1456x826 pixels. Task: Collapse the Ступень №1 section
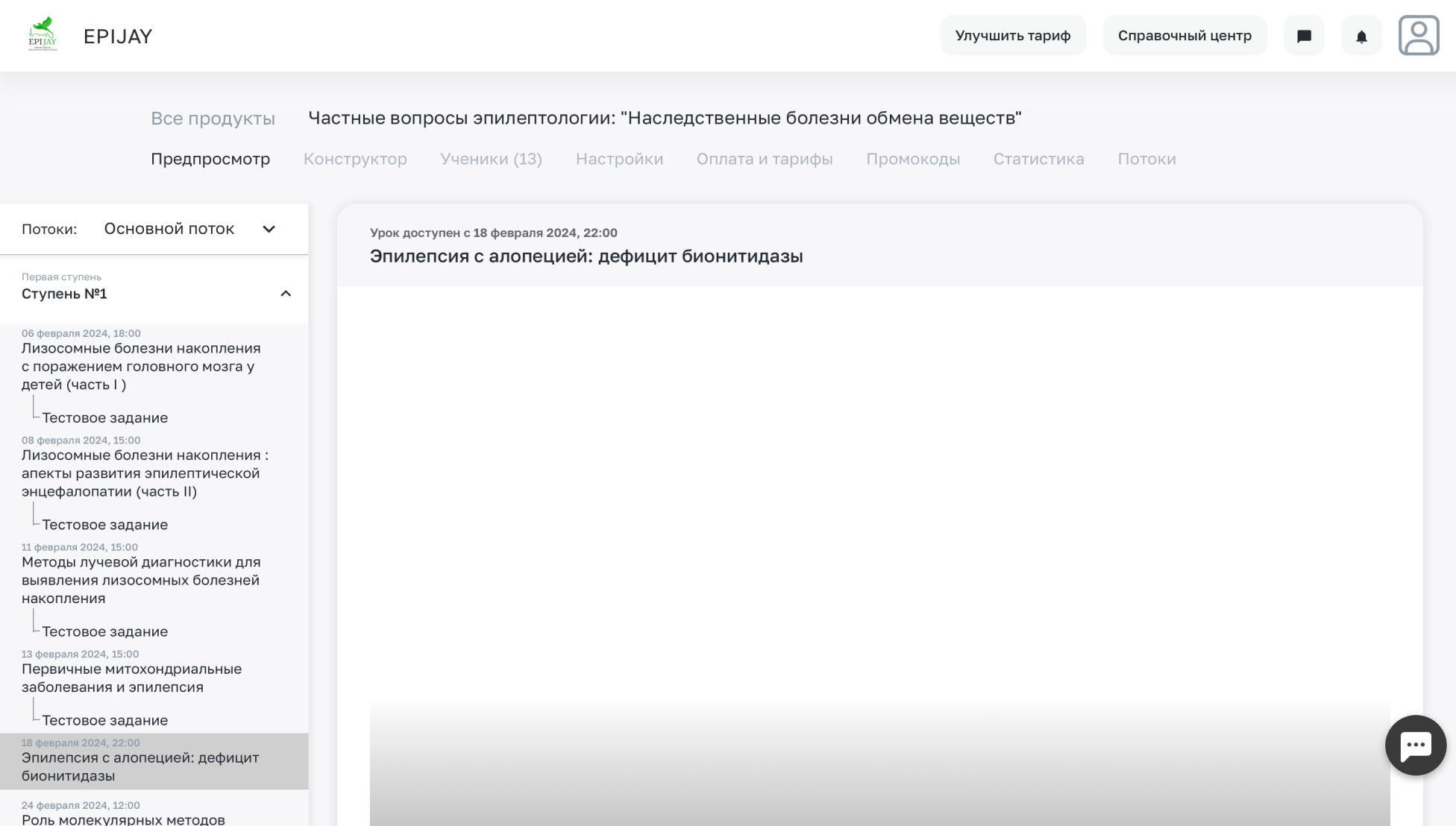coord(285,294)
